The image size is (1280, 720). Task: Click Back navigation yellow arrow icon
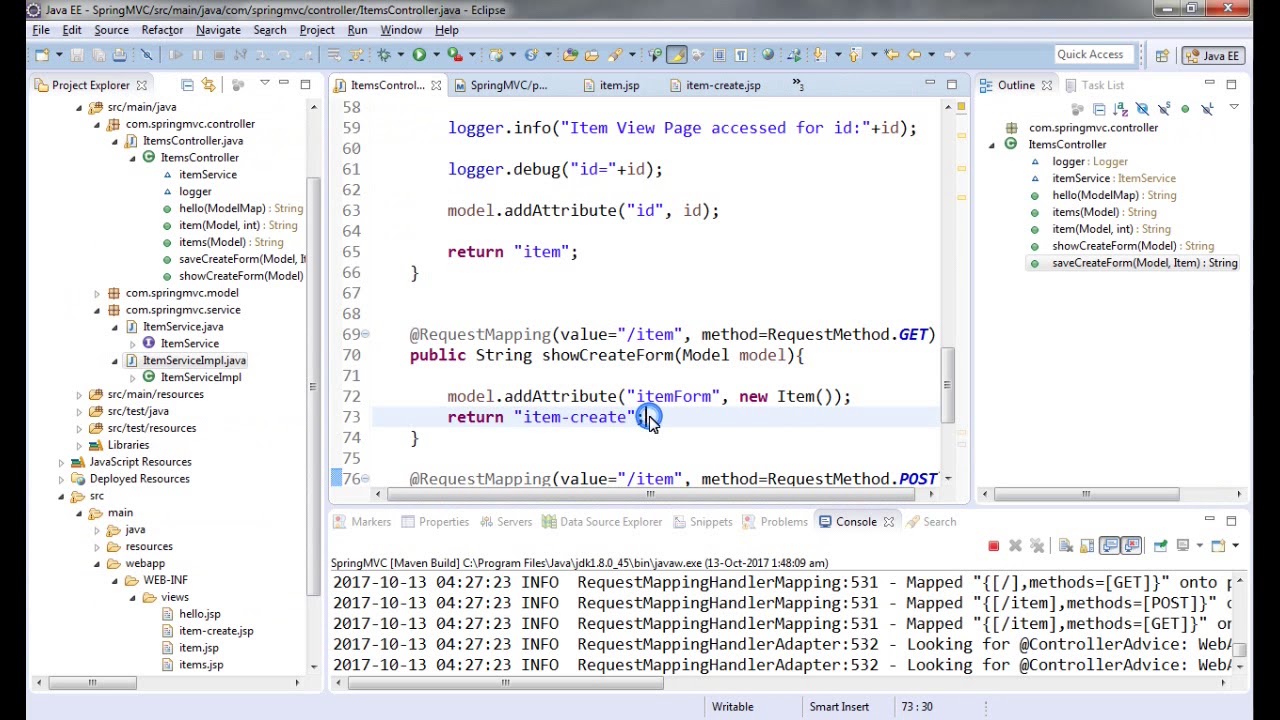pyautogui.click(x=914, y=55)
